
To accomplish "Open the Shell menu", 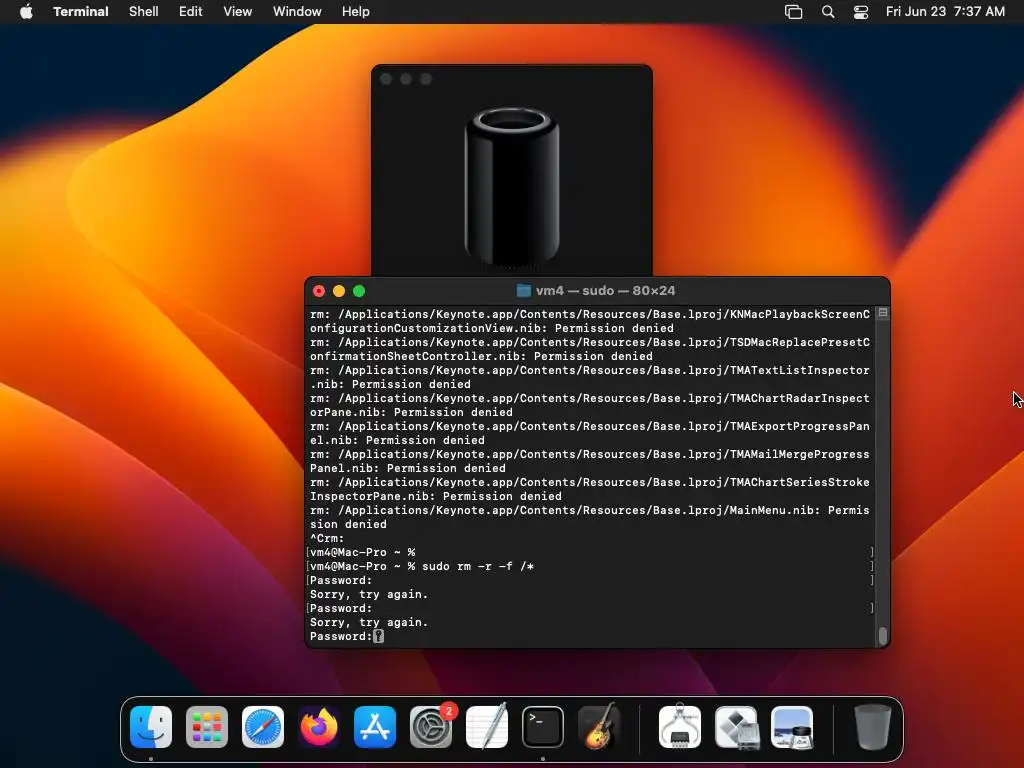I will (144, 12).
